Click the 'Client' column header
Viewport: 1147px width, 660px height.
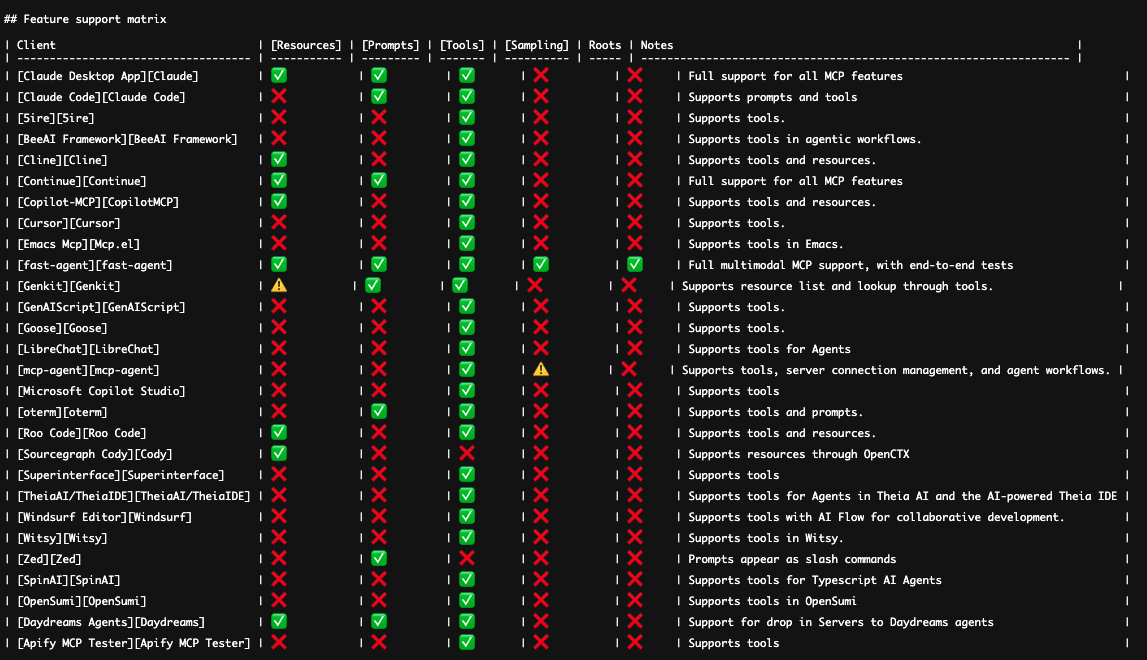(36, 45)
